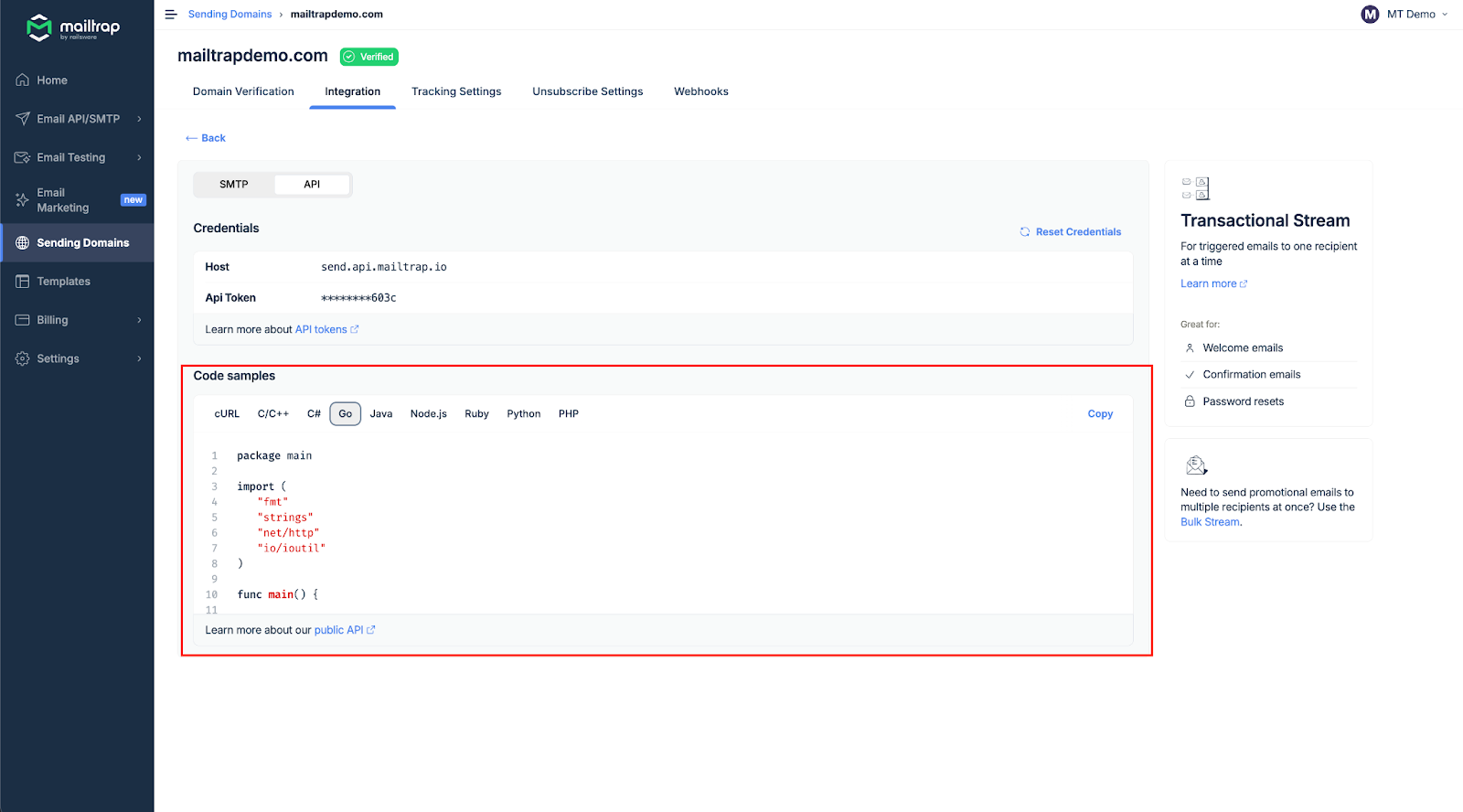Copy the code sample
Image resolution: width=1463 pixels, height=812 pixels.
coord(1100,414)
